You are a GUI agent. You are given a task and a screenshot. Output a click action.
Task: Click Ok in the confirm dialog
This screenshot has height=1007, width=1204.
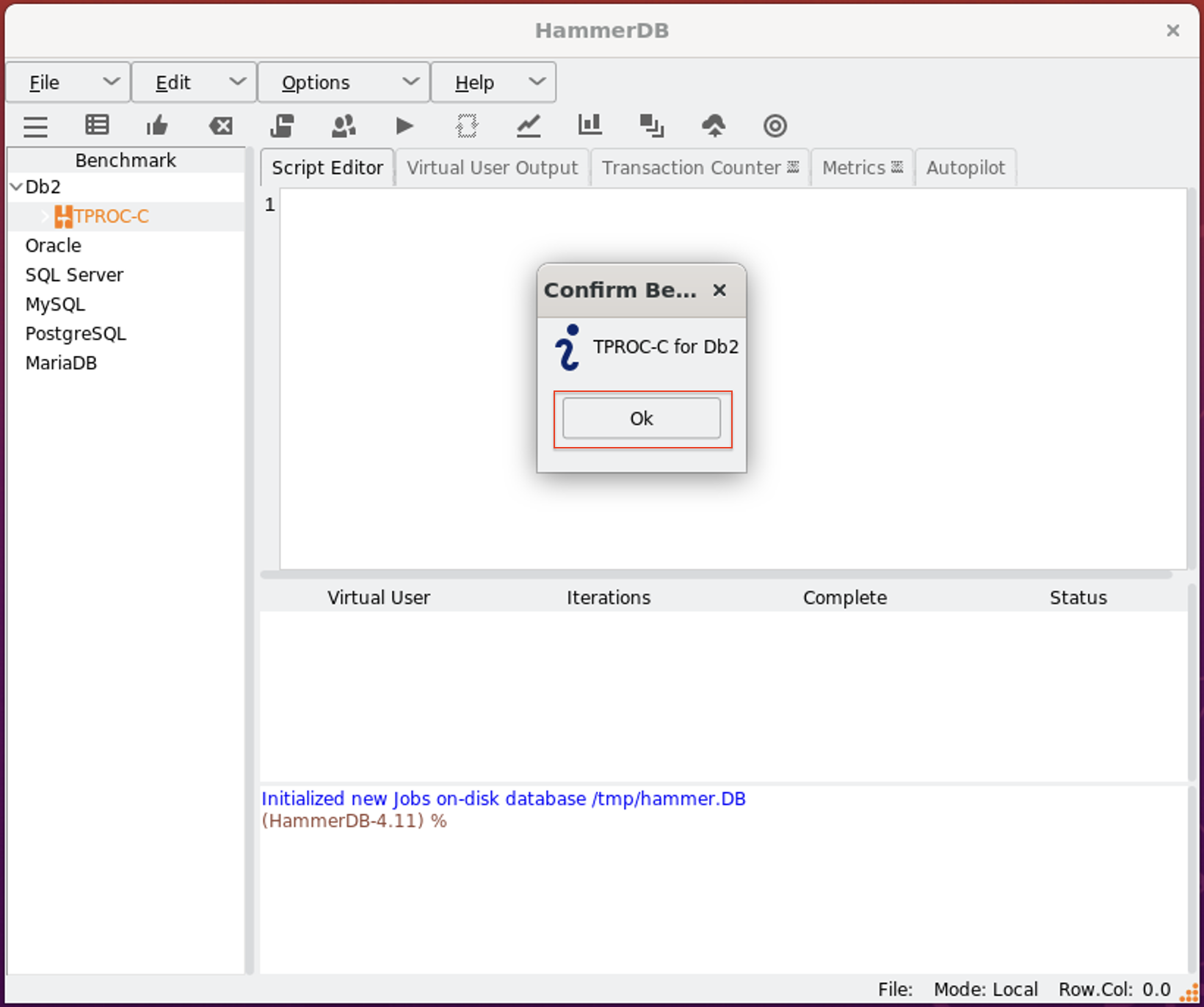coord(642,418)
